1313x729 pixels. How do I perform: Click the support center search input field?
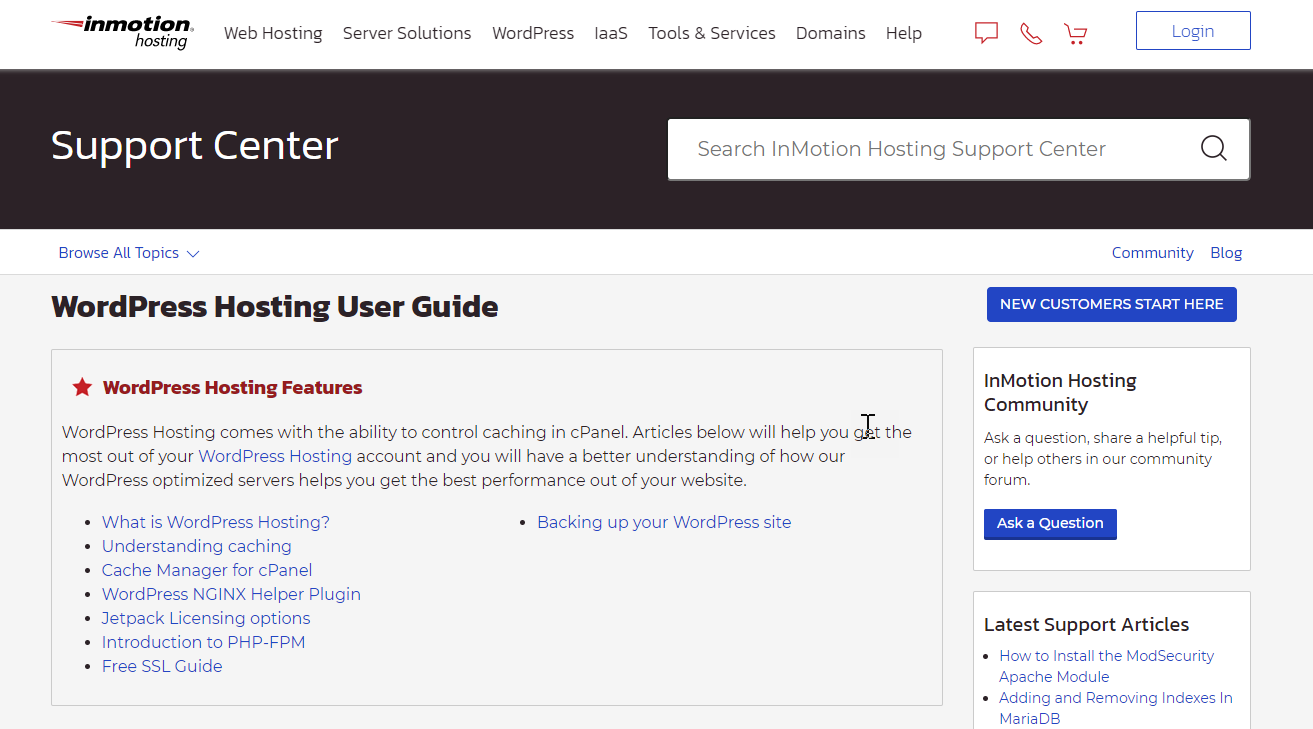pos(930,148)
